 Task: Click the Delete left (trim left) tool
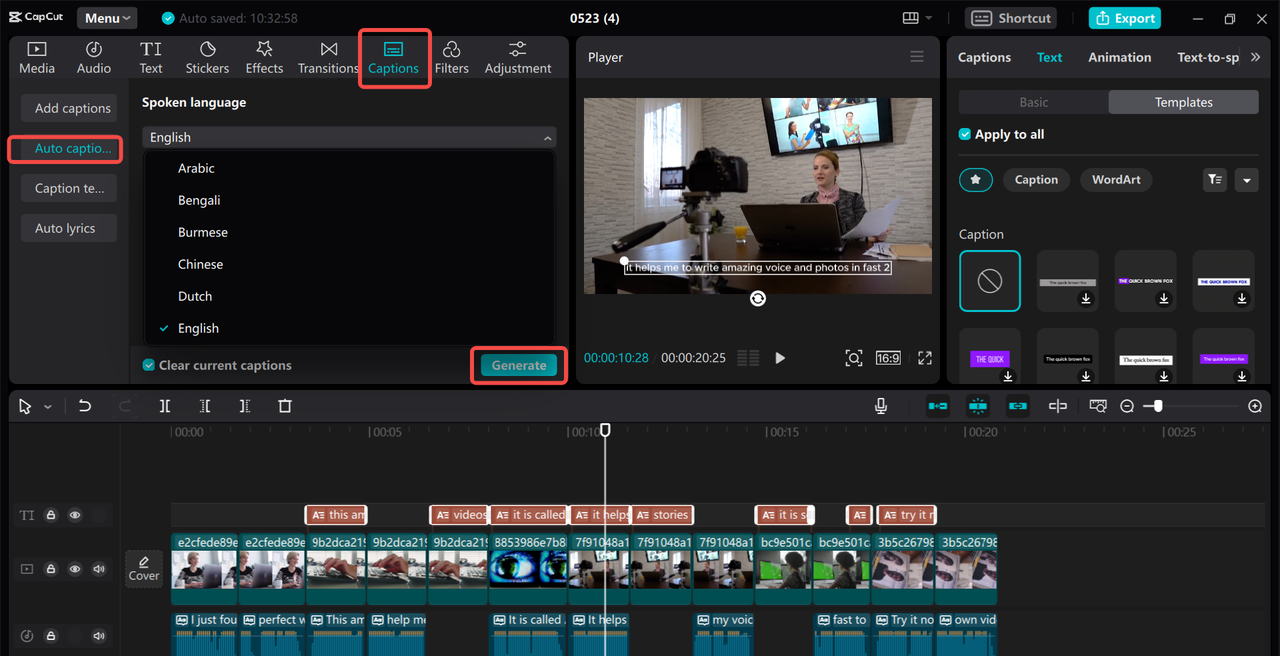point(205,406)
